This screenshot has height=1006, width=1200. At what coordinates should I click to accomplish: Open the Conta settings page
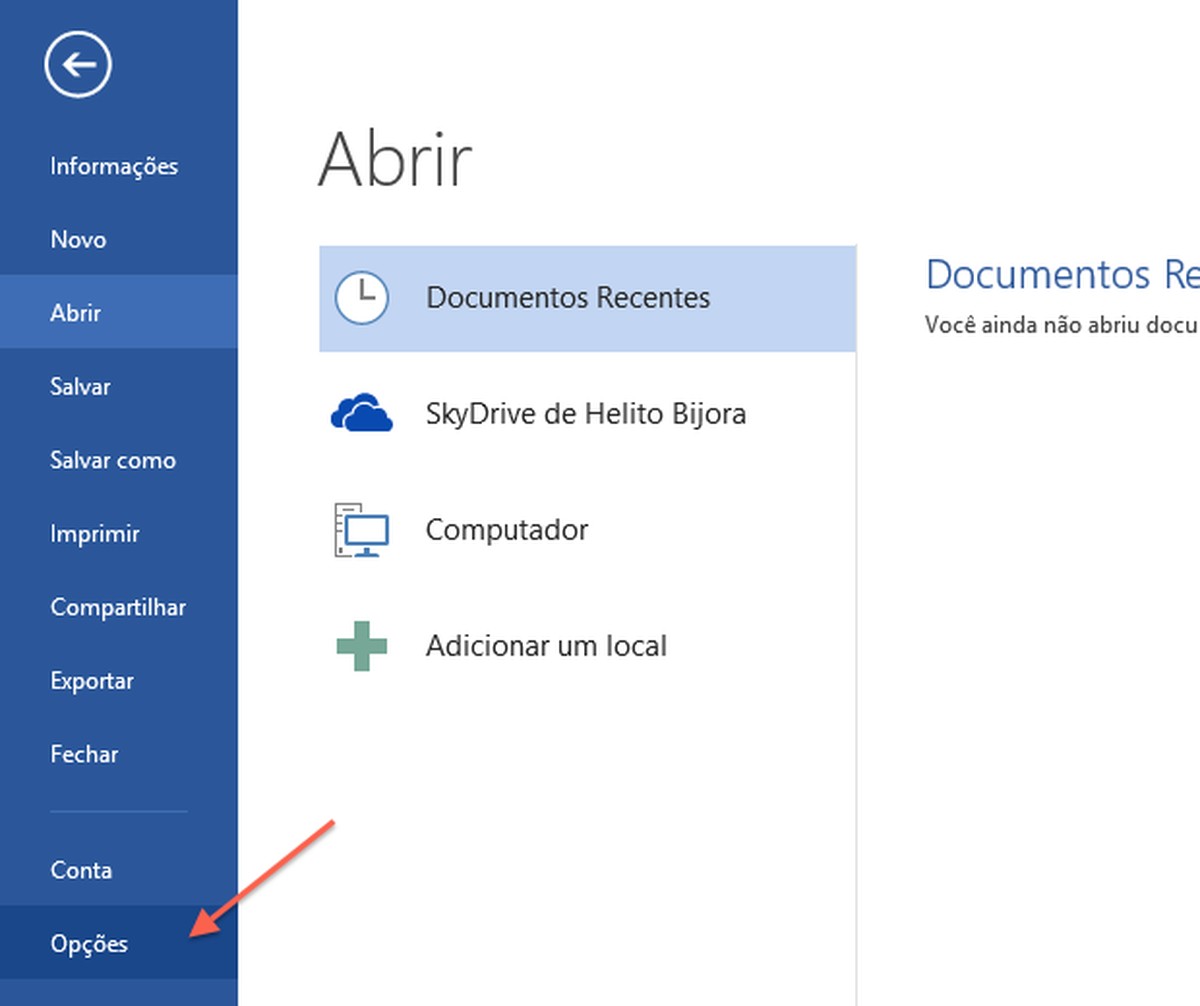coord(81,869)
